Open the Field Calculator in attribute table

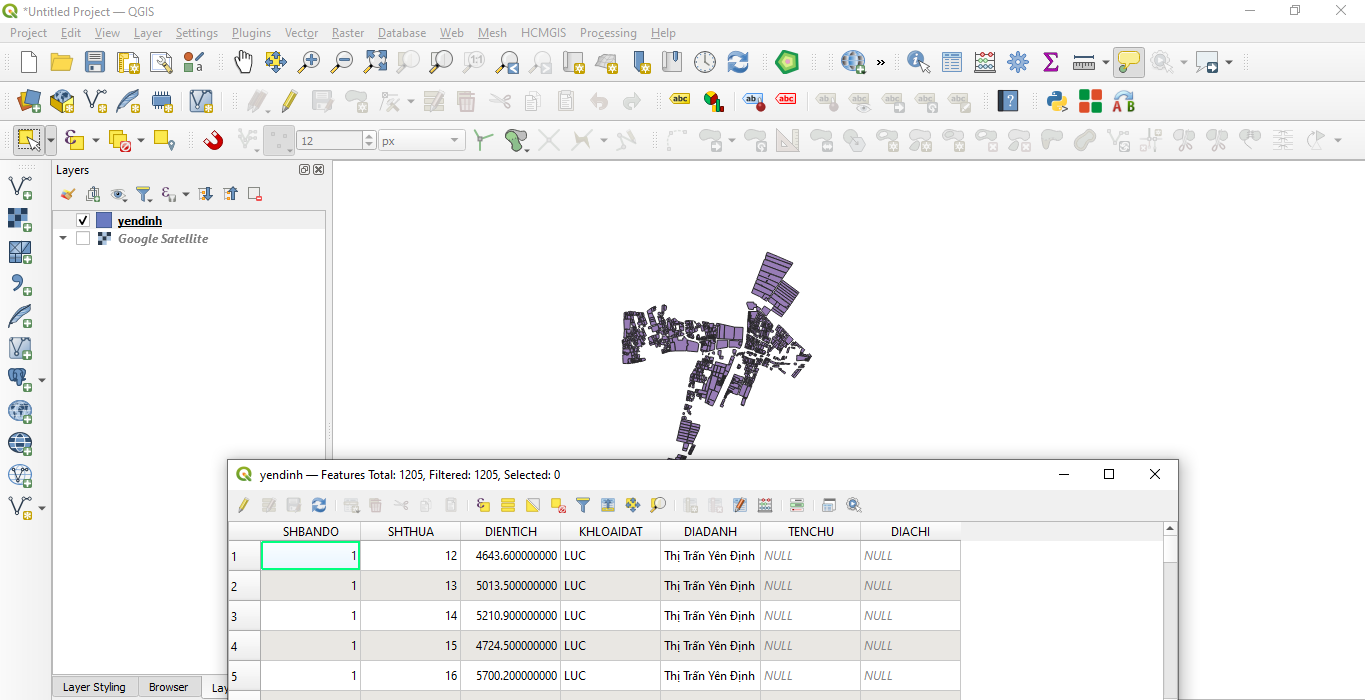tap(765, 505)
